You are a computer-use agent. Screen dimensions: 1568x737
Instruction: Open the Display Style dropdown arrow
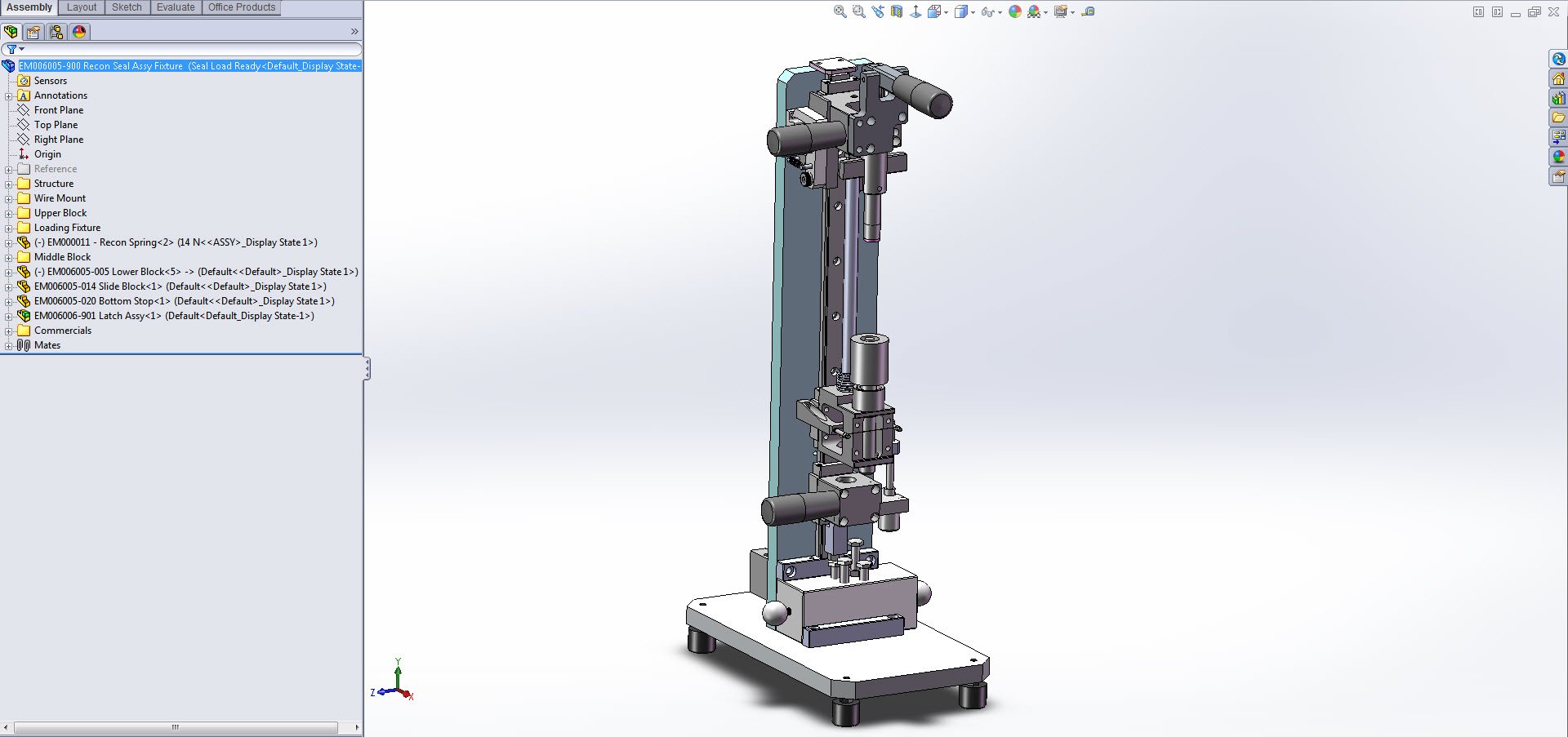973,13
